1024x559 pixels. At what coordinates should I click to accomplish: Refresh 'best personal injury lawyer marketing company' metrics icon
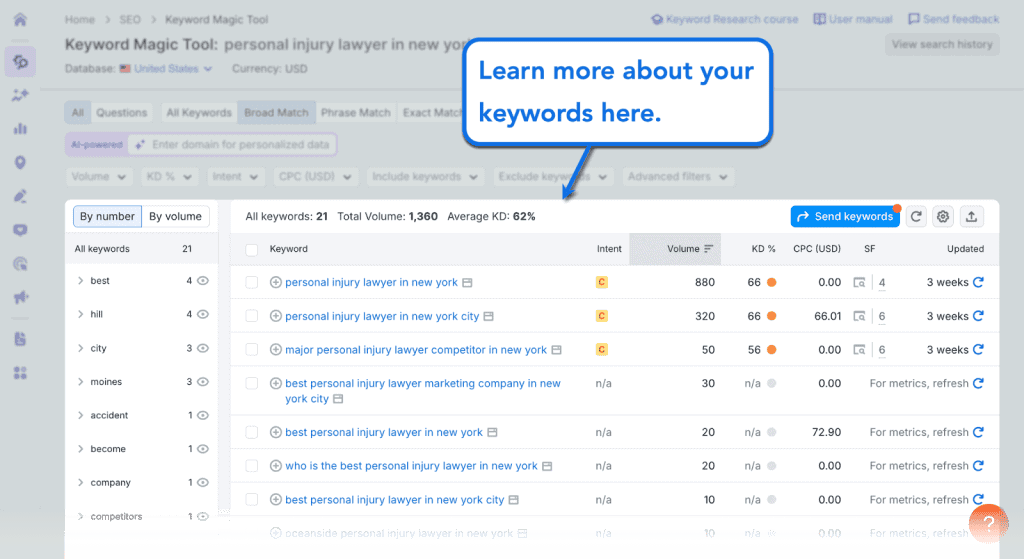pos(978,383)
